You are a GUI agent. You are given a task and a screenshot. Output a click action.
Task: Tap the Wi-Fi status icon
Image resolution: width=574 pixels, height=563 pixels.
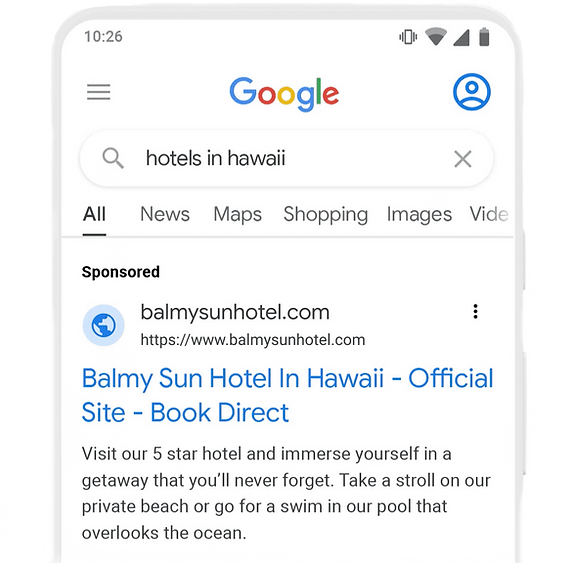pyautogui.click(x=436, y=36)
